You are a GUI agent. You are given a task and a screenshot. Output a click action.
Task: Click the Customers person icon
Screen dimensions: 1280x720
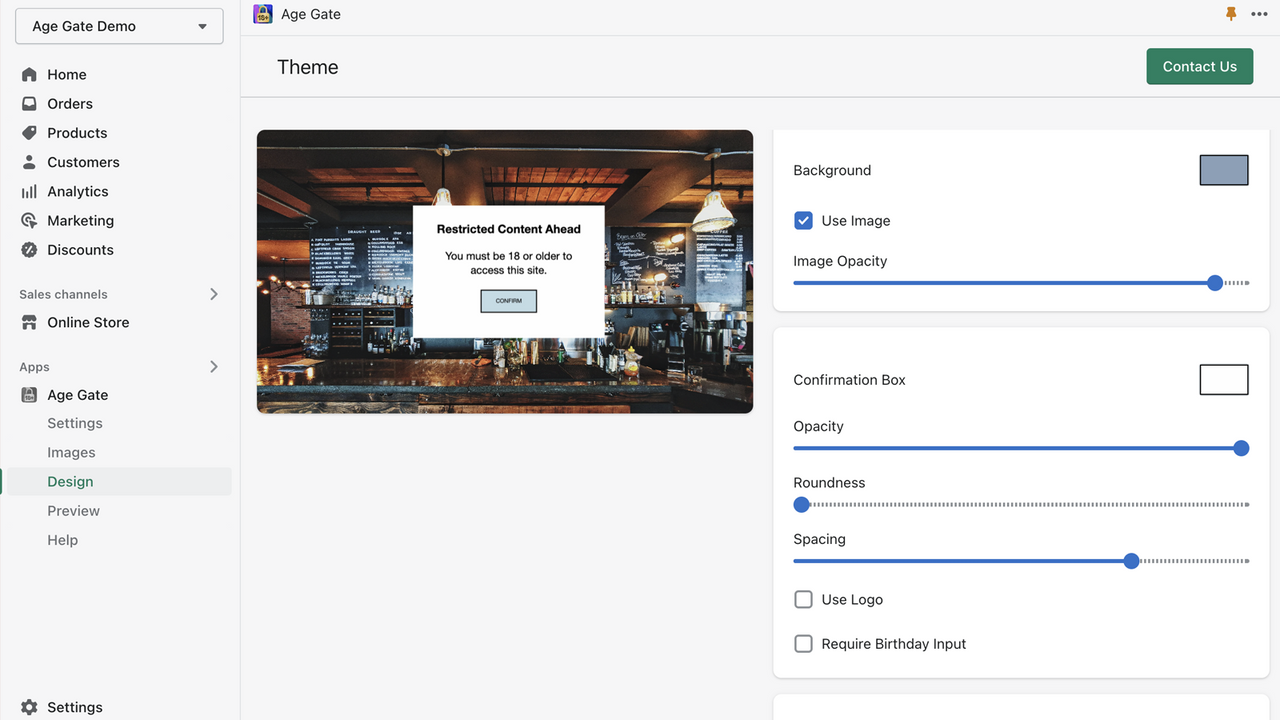[x=29, y=162]
